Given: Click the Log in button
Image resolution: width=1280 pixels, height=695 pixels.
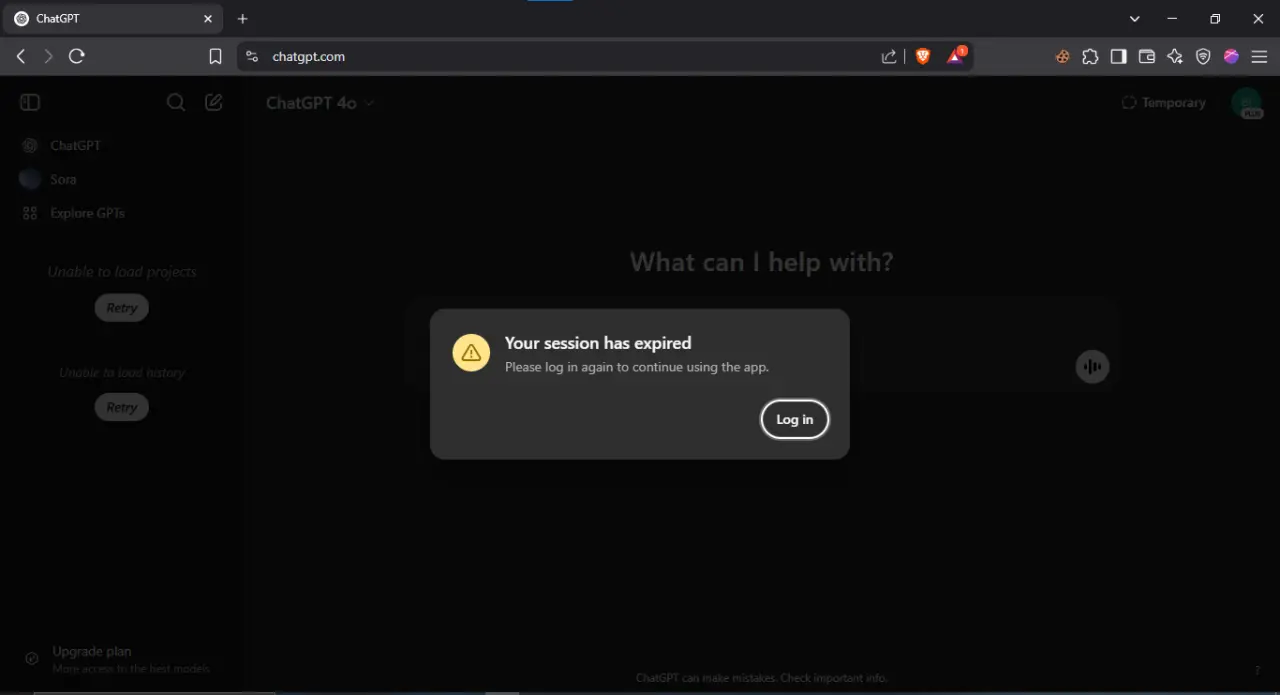Looking at the screenshot, I should pyautogui.click(x=795, y=419).
